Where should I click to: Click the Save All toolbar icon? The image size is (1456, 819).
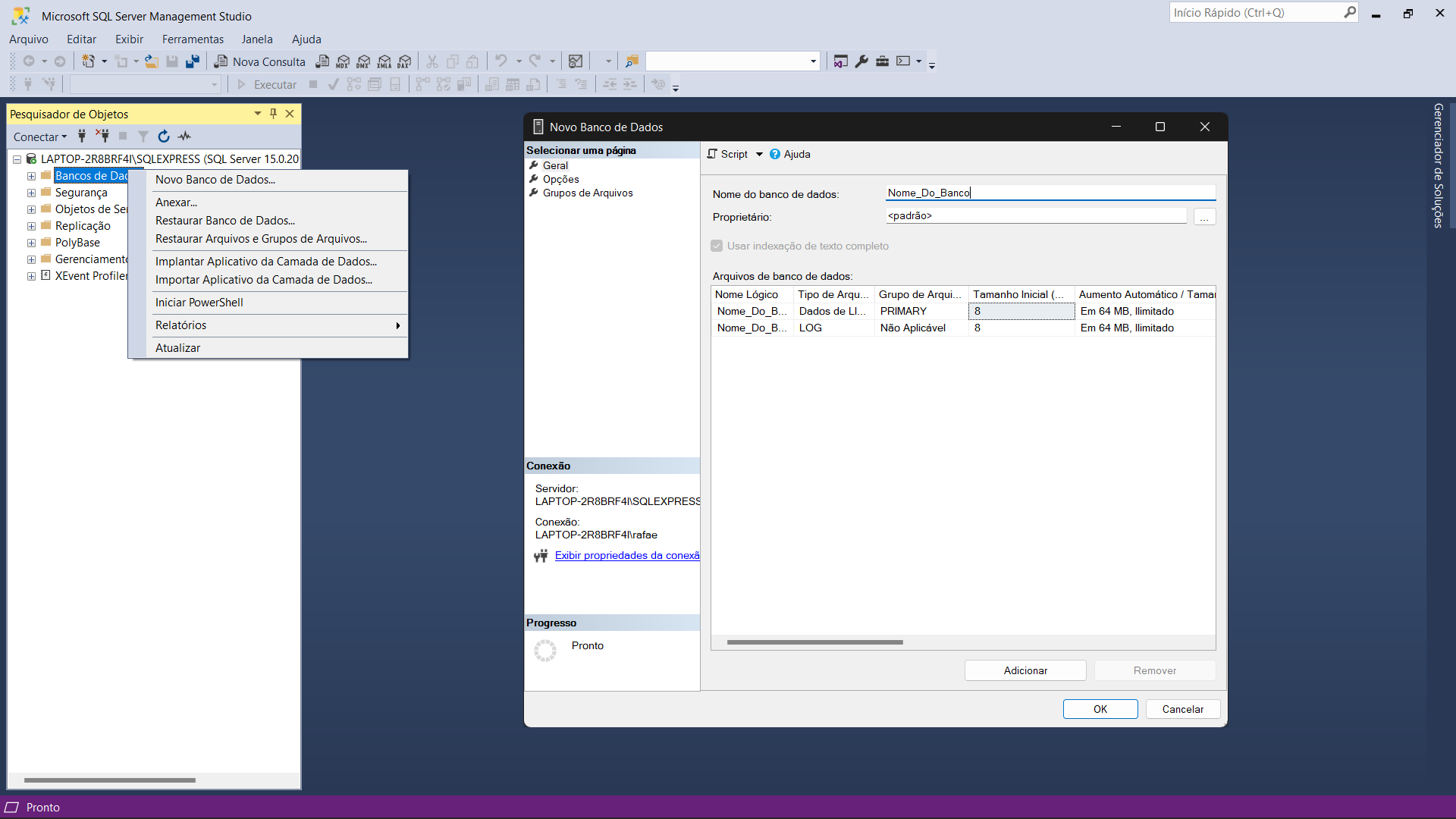[193, 61]
